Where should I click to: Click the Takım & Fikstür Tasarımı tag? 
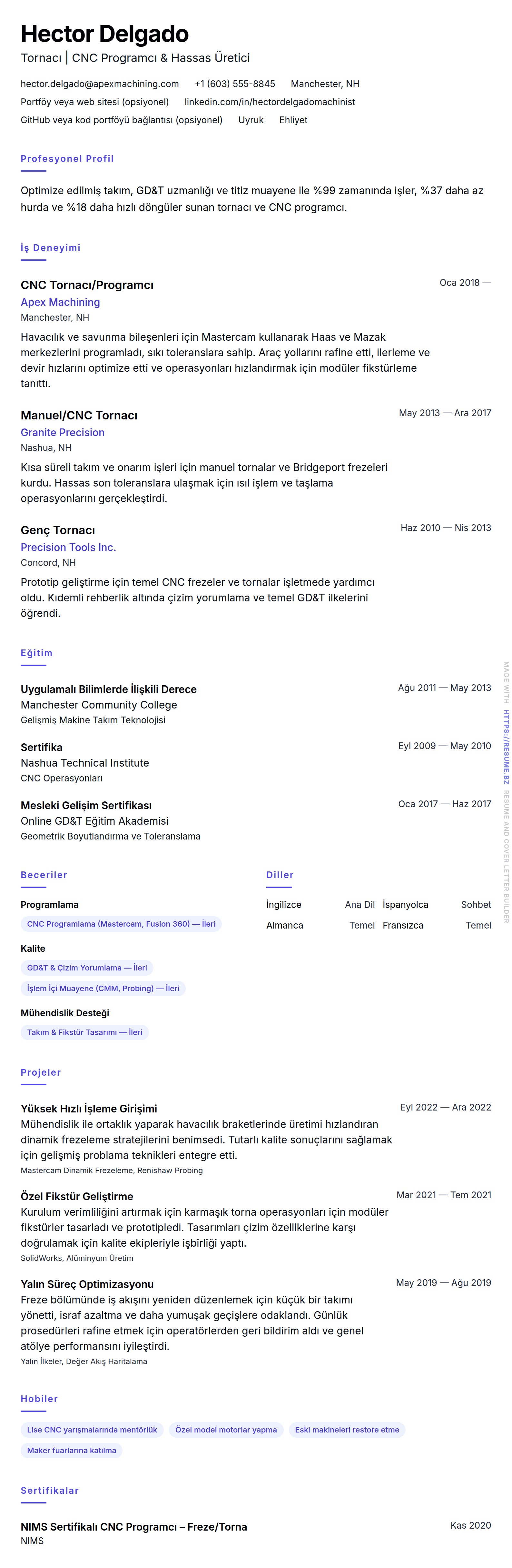pos(84,1032)
